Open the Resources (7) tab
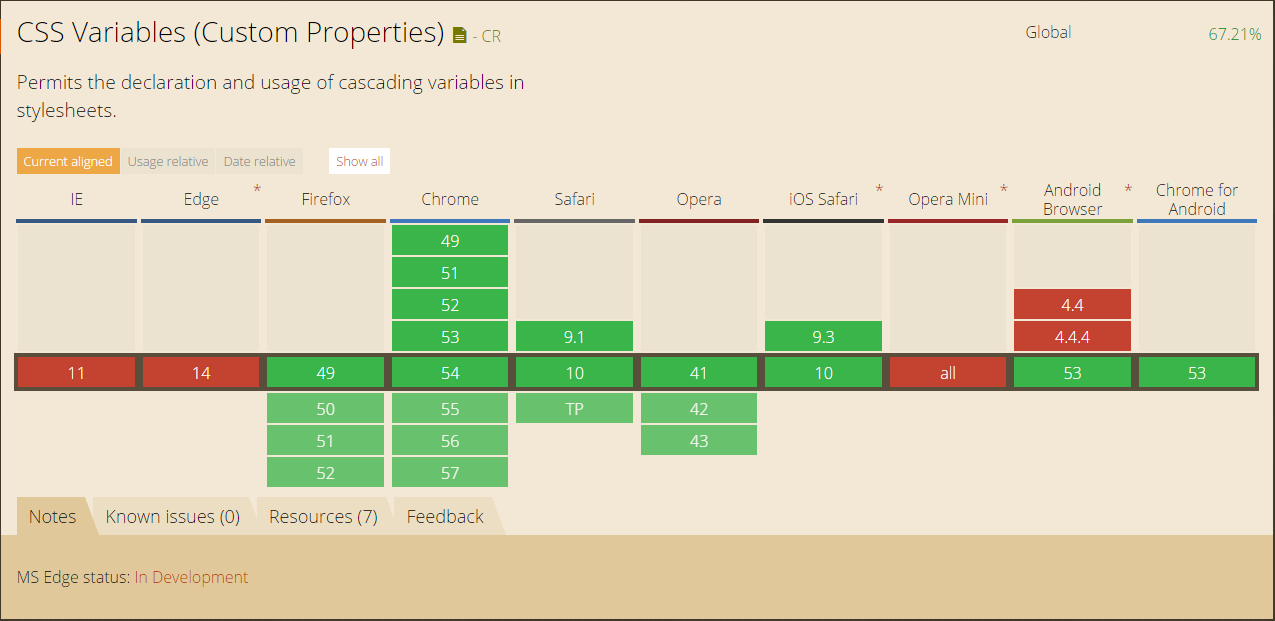 coord(323,516)
